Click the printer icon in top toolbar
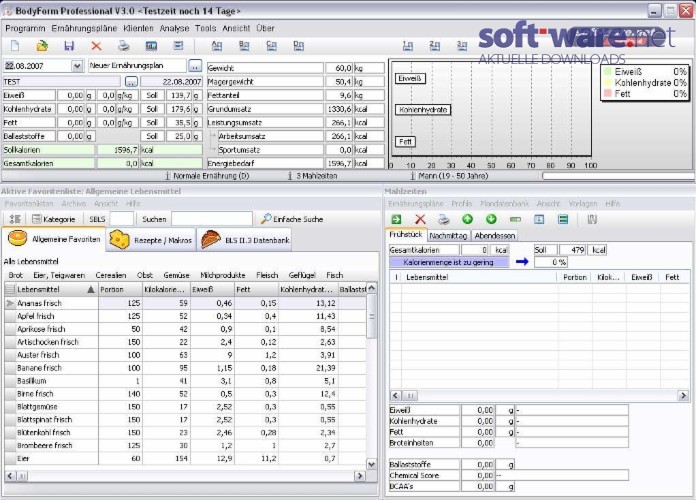 [124, 45]
